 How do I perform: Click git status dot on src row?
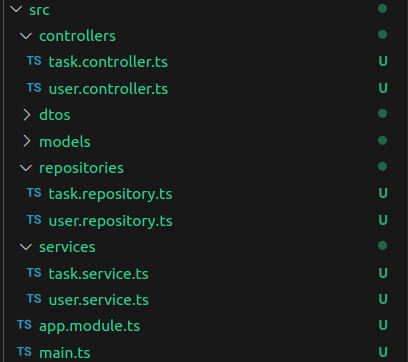[382, 8]
